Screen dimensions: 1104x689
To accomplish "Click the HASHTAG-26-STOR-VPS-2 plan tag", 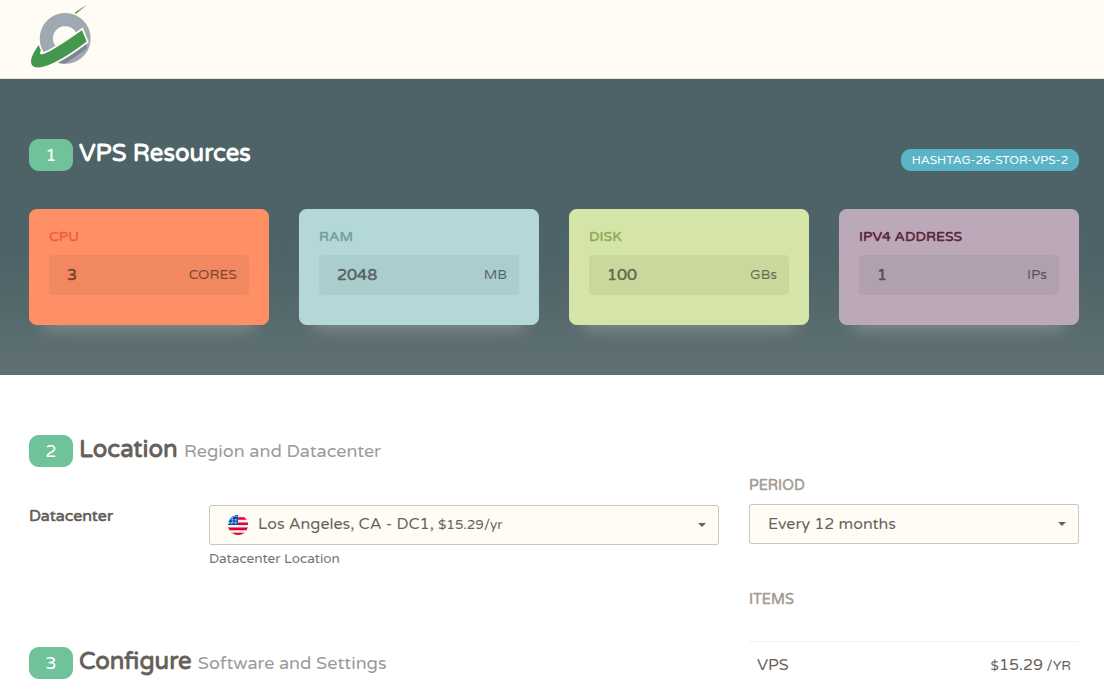I will point(989,160).
